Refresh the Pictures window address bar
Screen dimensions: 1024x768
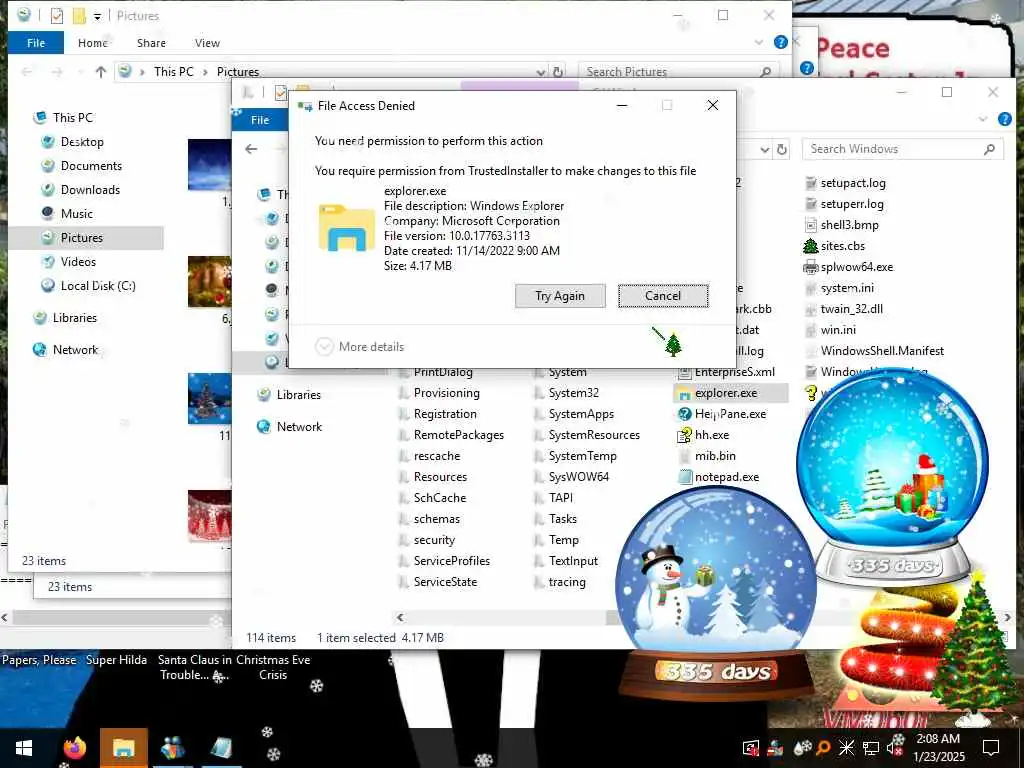558,72
